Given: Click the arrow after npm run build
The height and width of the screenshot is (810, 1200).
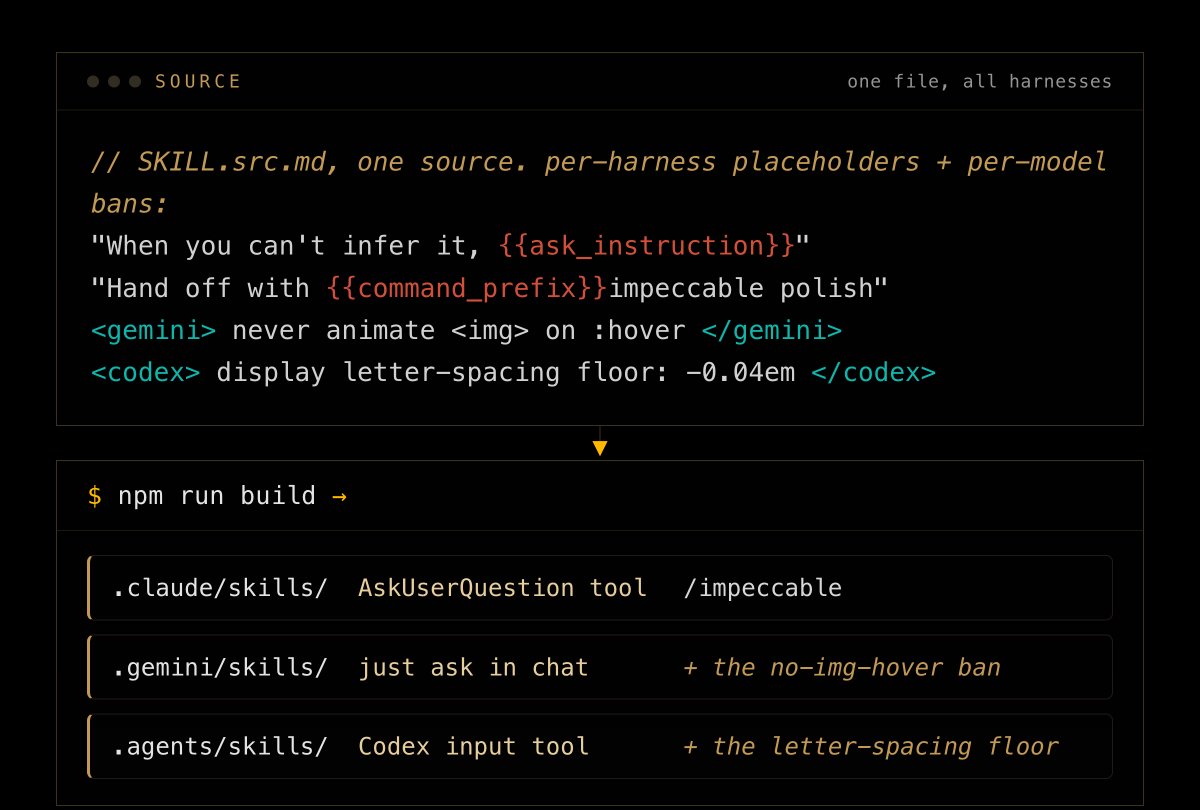Looking at the screenshot, I should click(339, 496).
